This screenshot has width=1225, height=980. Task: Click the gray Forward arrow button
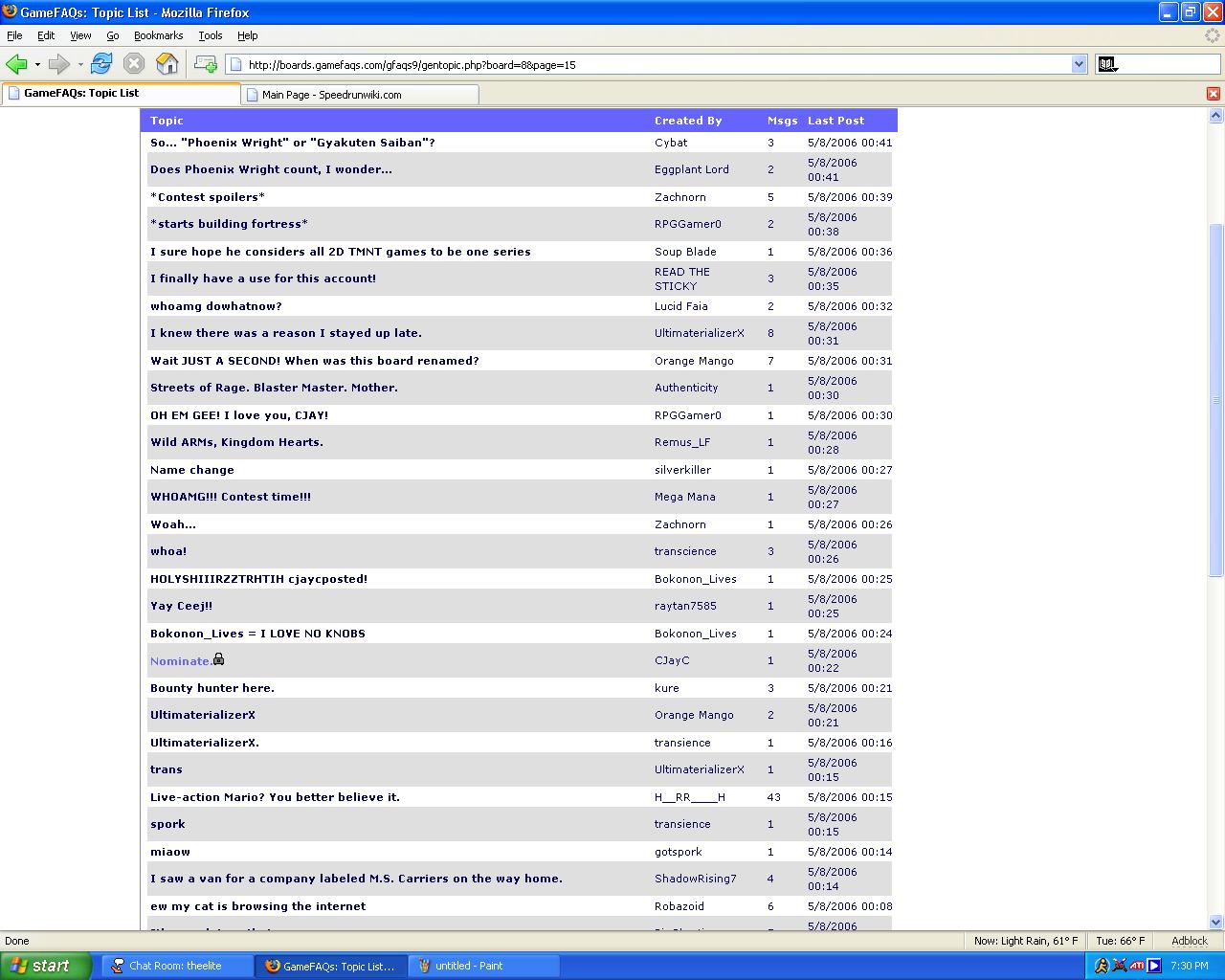pyautogui.click(x=59, y=64)
